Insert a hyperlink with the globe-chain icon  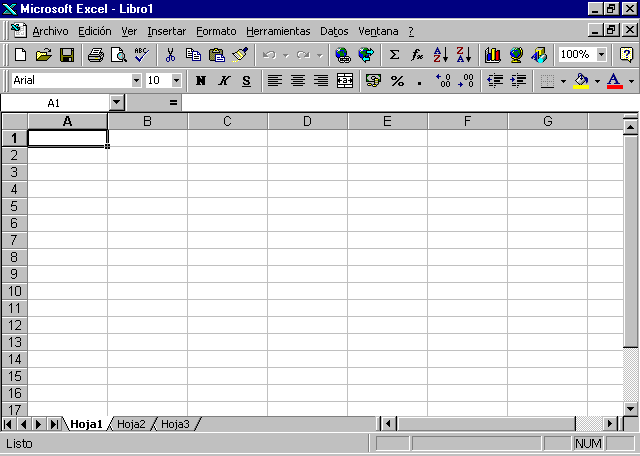coord(343,55)
